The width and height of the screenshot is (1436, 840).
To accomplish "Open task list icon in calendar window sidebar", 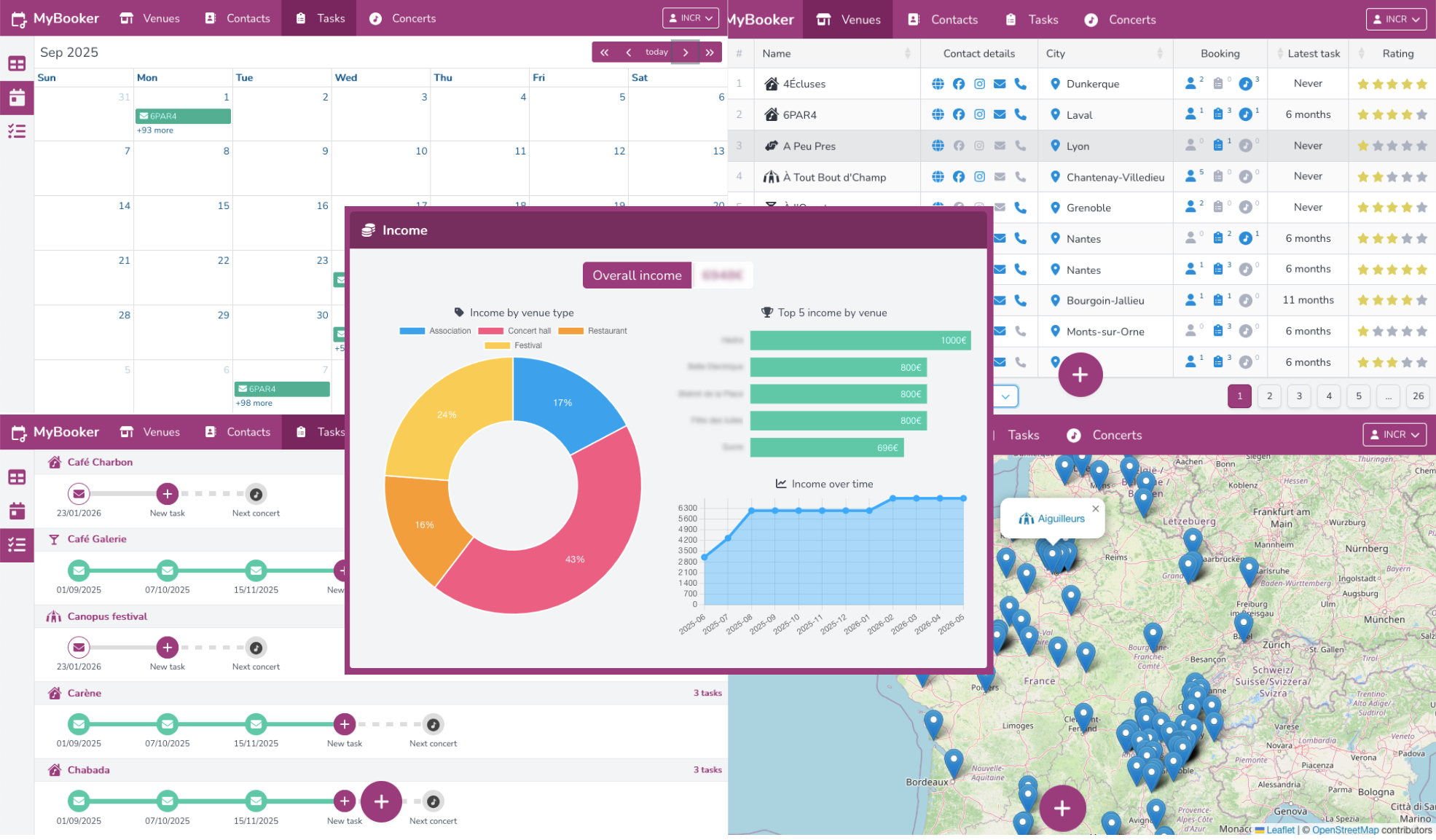I will pyautogui.click(x=17, y=131).
